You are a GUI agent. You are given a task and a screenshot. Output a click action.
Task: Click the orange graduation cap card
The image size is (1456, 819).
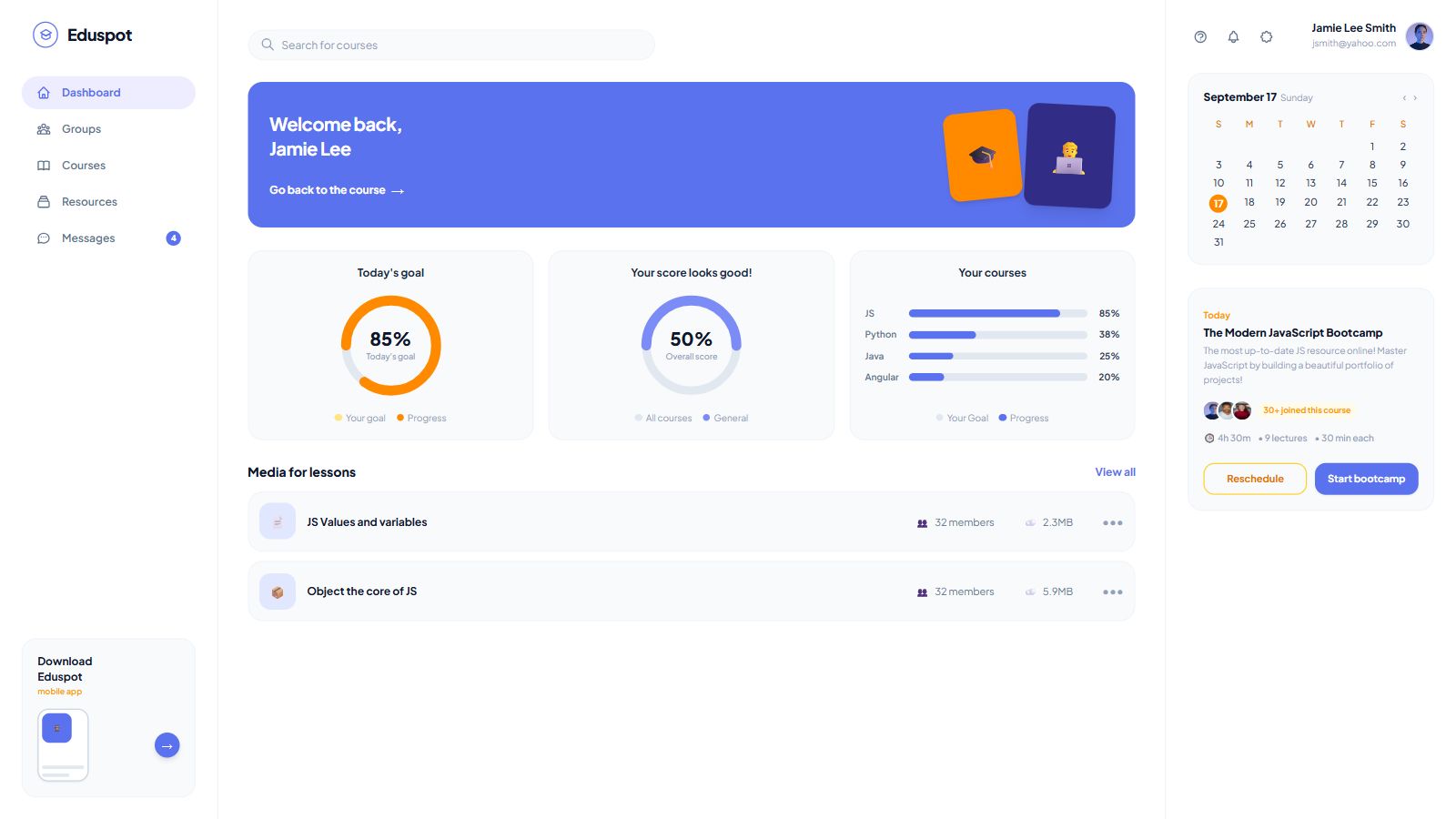click(x=982, y=156)
